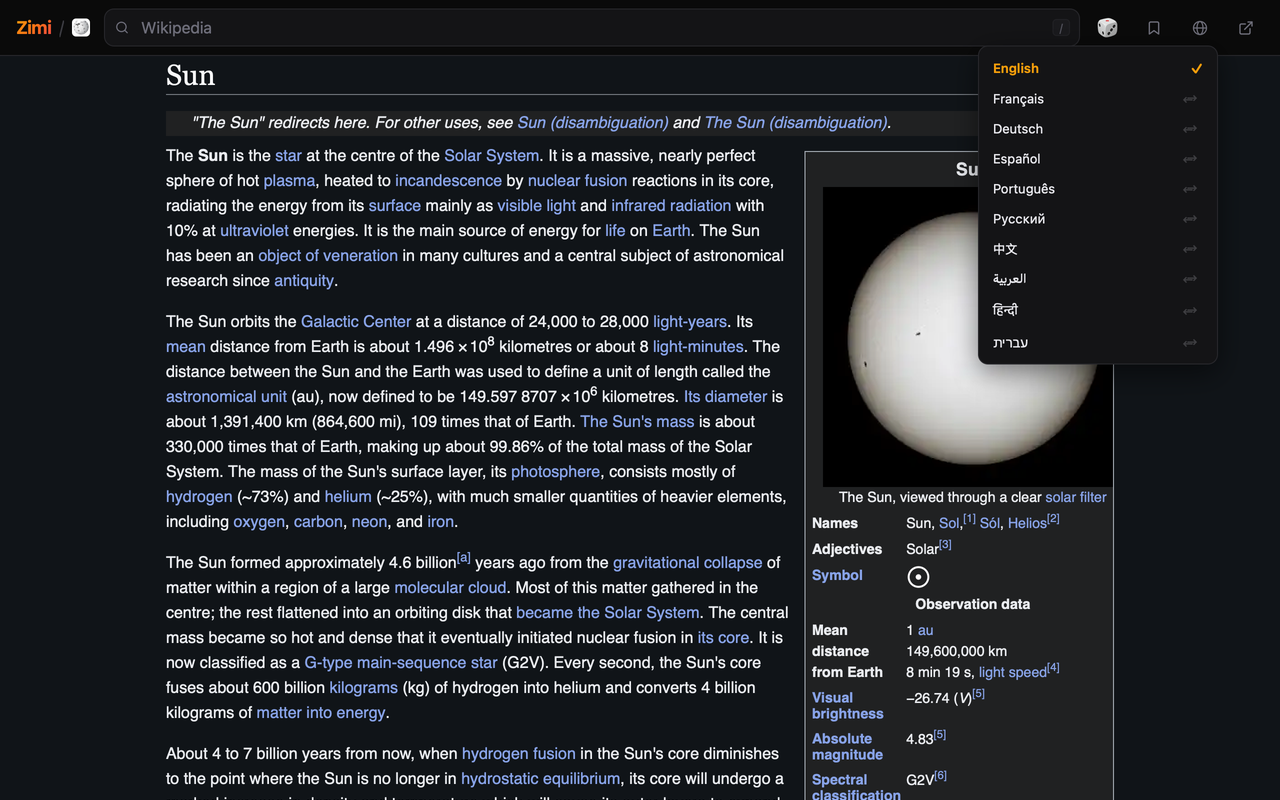Switch language to Français
This screenshot has height=800, width=1280.
tap(1097, 99)
